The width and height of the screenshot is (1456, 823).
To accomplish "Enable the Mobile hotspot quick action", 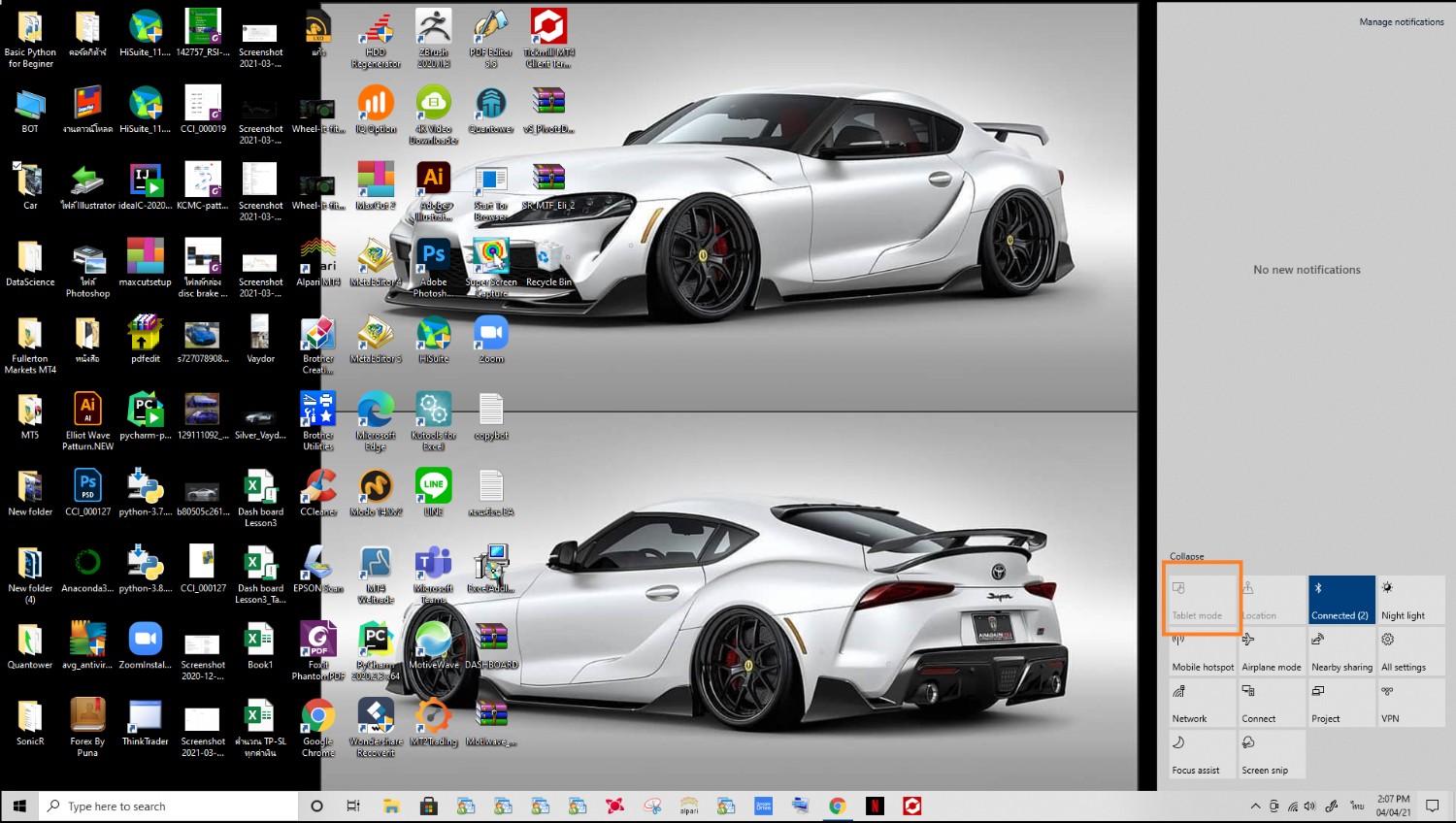I will point(1203,650).
